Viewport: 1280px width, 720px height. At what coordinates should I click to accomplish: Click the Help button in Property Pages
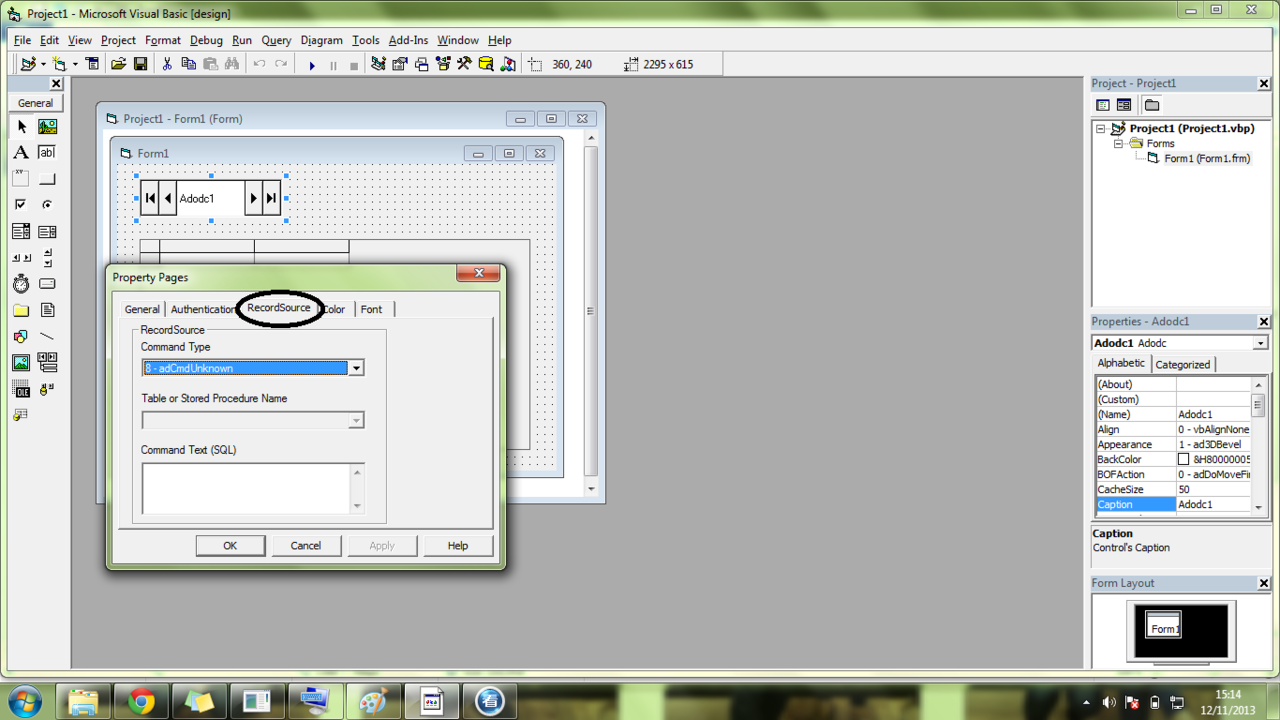tap(458, 546)
